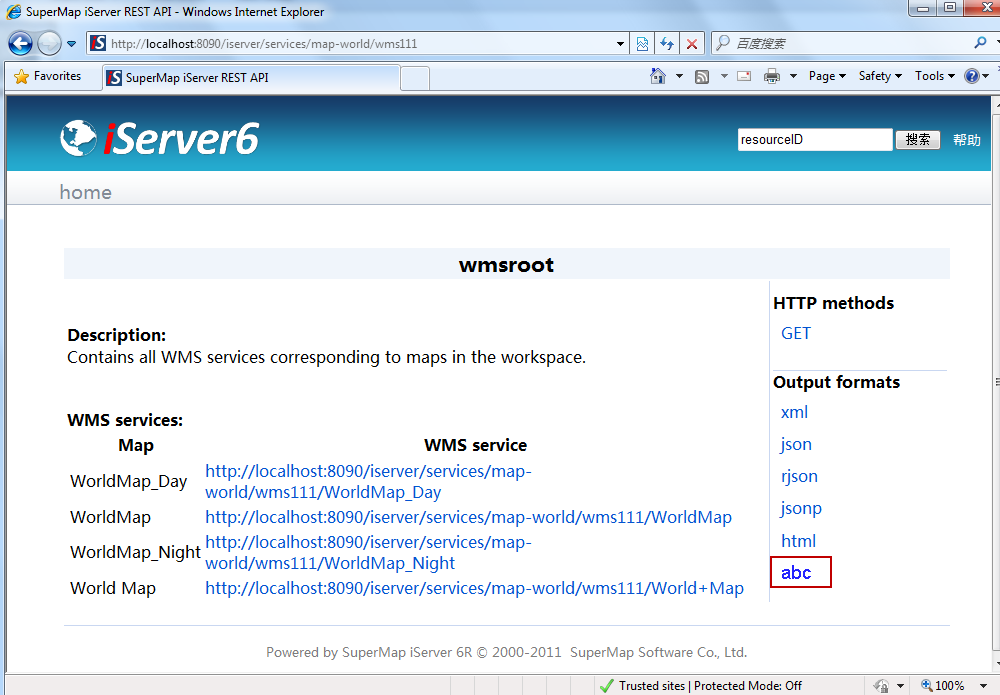1000x695 pixels.
Task: Click the browser Back arrow button
Action: [20, 44]
